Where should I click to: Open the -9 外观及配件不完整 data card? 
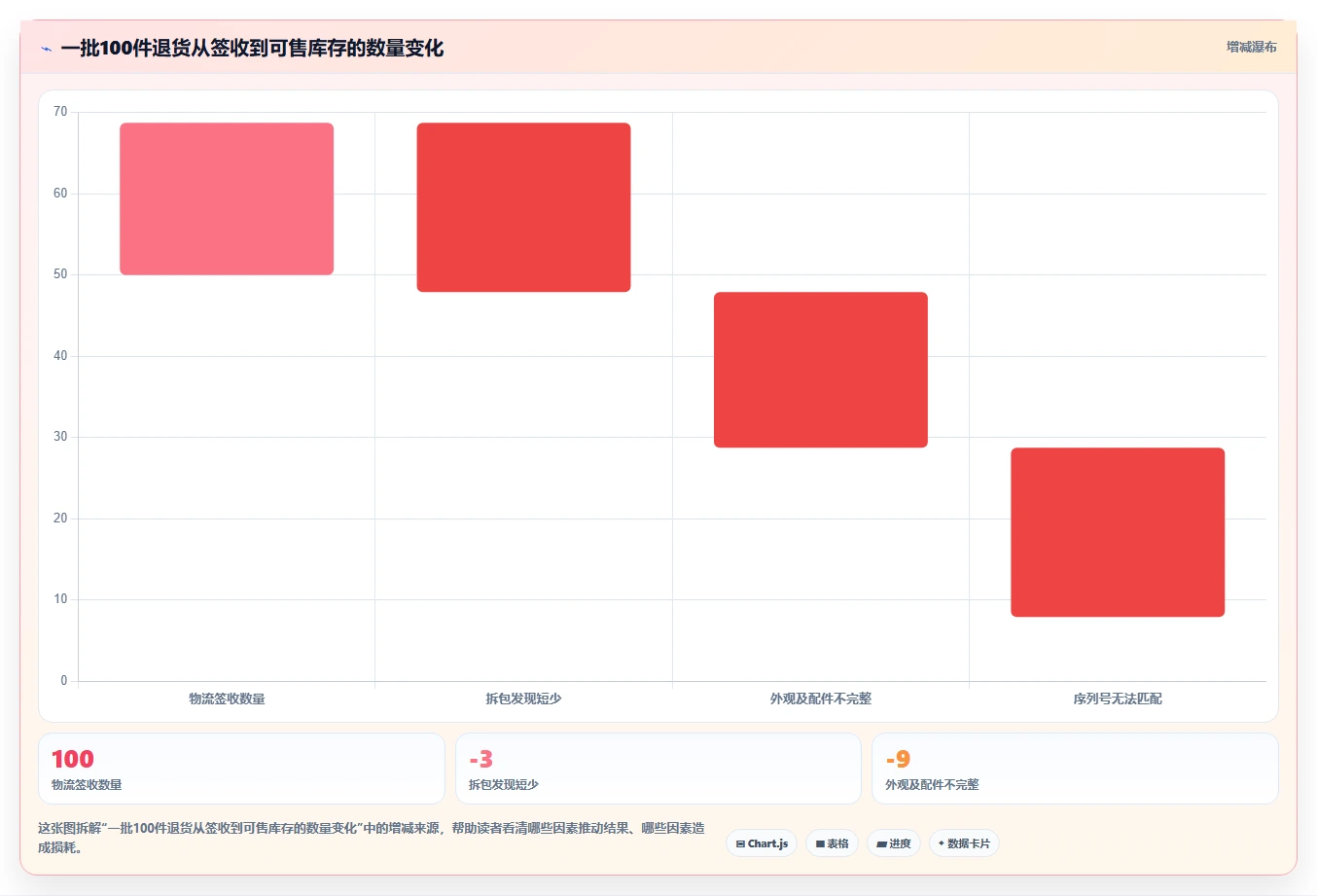(1075, 769)
